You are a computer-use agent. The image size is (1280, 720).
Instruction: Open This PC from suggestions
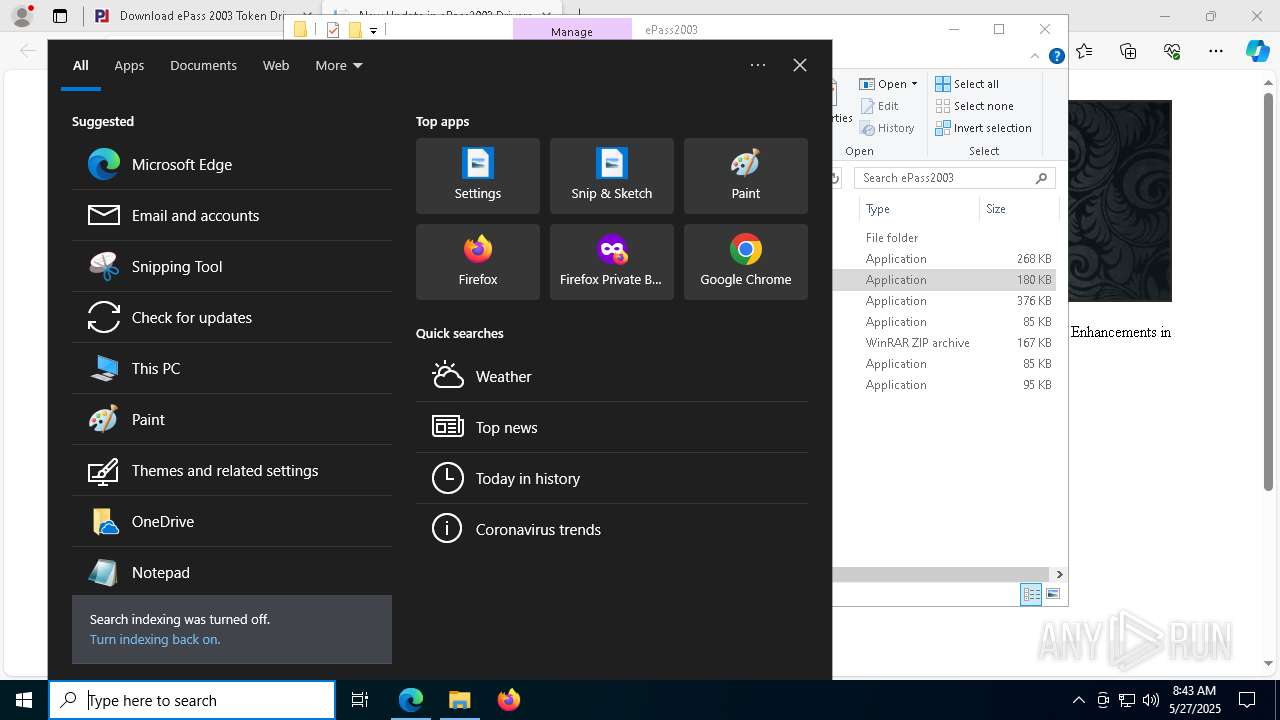click(x=232, y=368)
